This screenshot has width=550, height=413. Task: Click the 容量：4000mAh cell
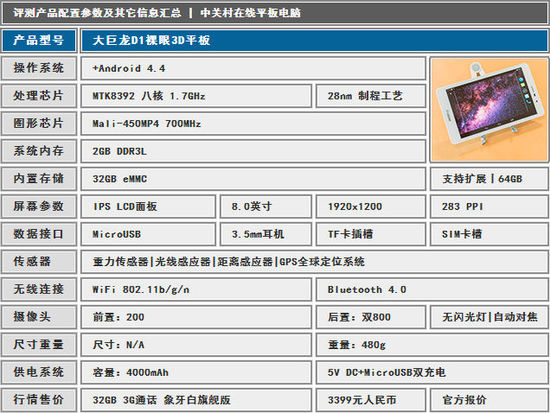point(196,372)
